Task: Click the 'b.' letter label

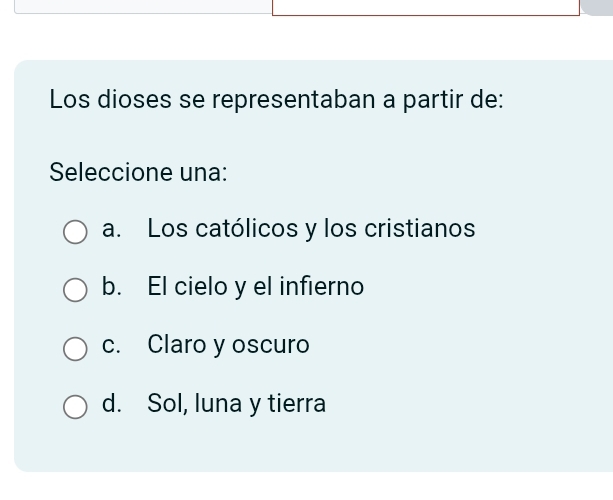Action: [112, 287]
